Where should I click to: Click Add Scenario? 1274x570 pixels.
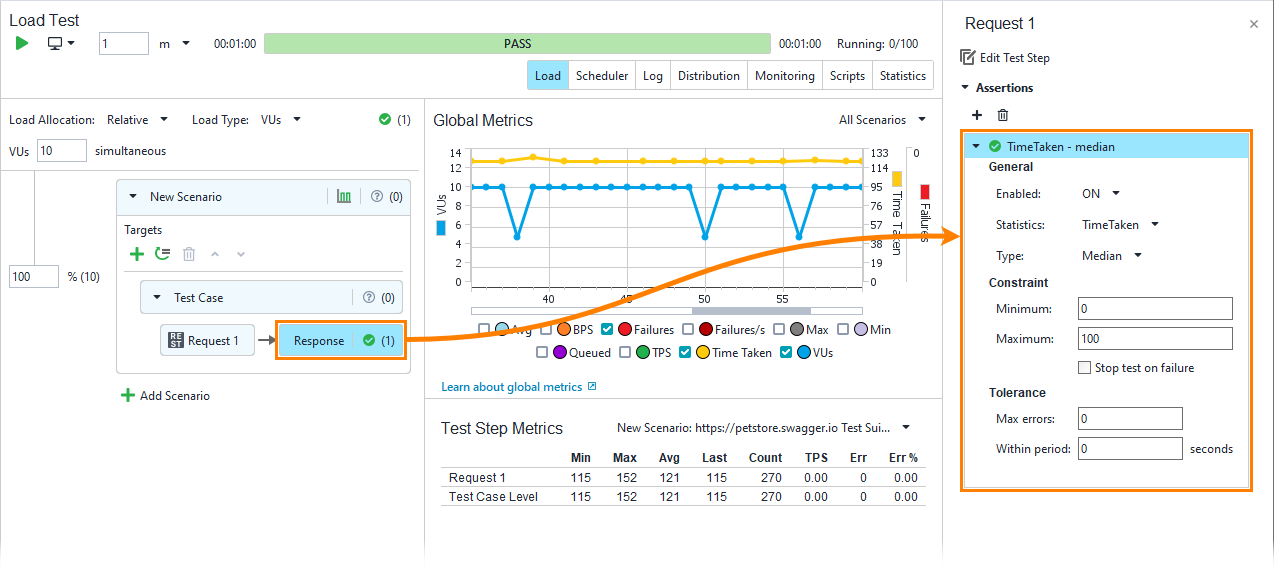(x=175, y=395)
